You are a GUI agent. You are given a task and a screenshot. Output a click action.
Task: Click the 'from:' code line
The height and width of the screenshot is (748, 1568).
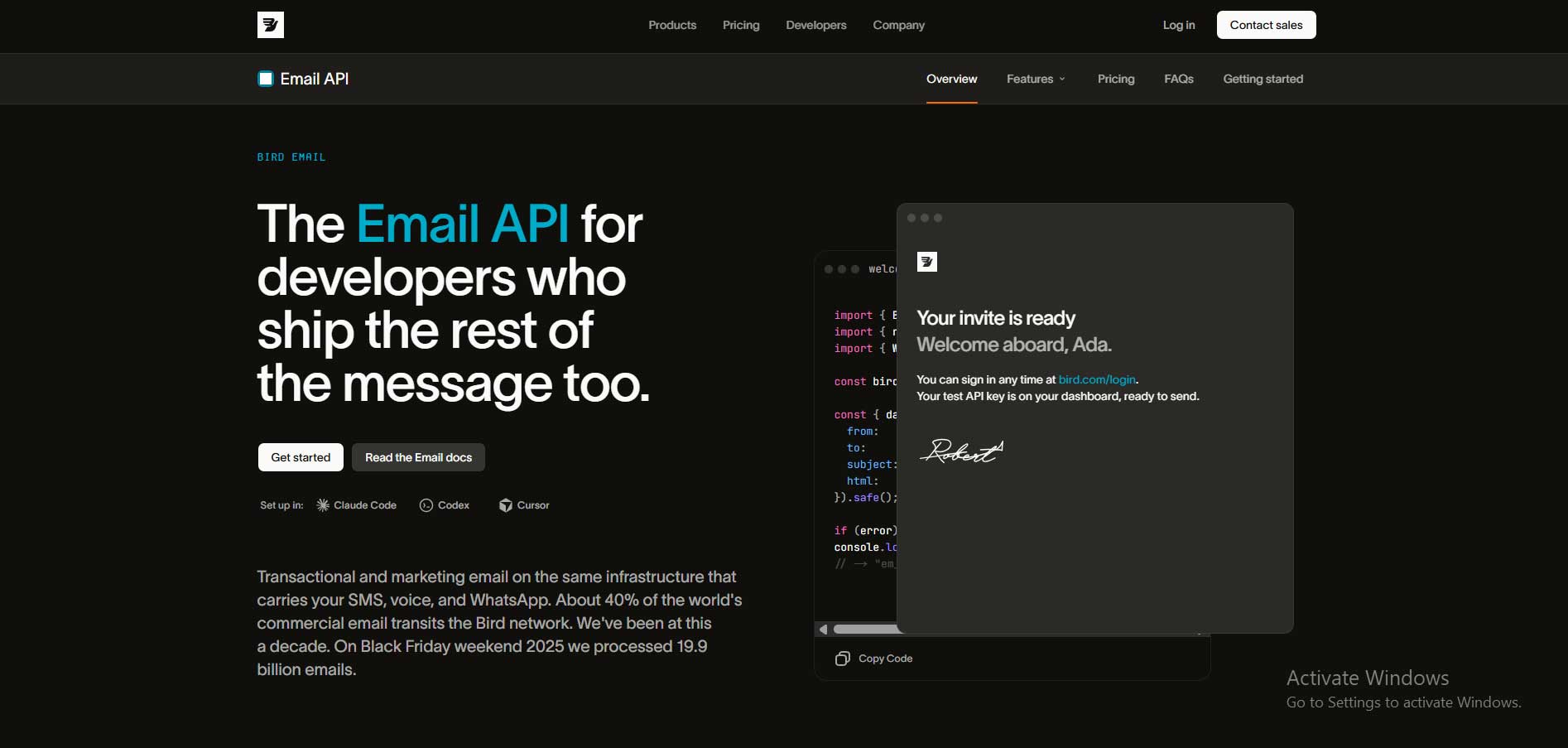863,432
